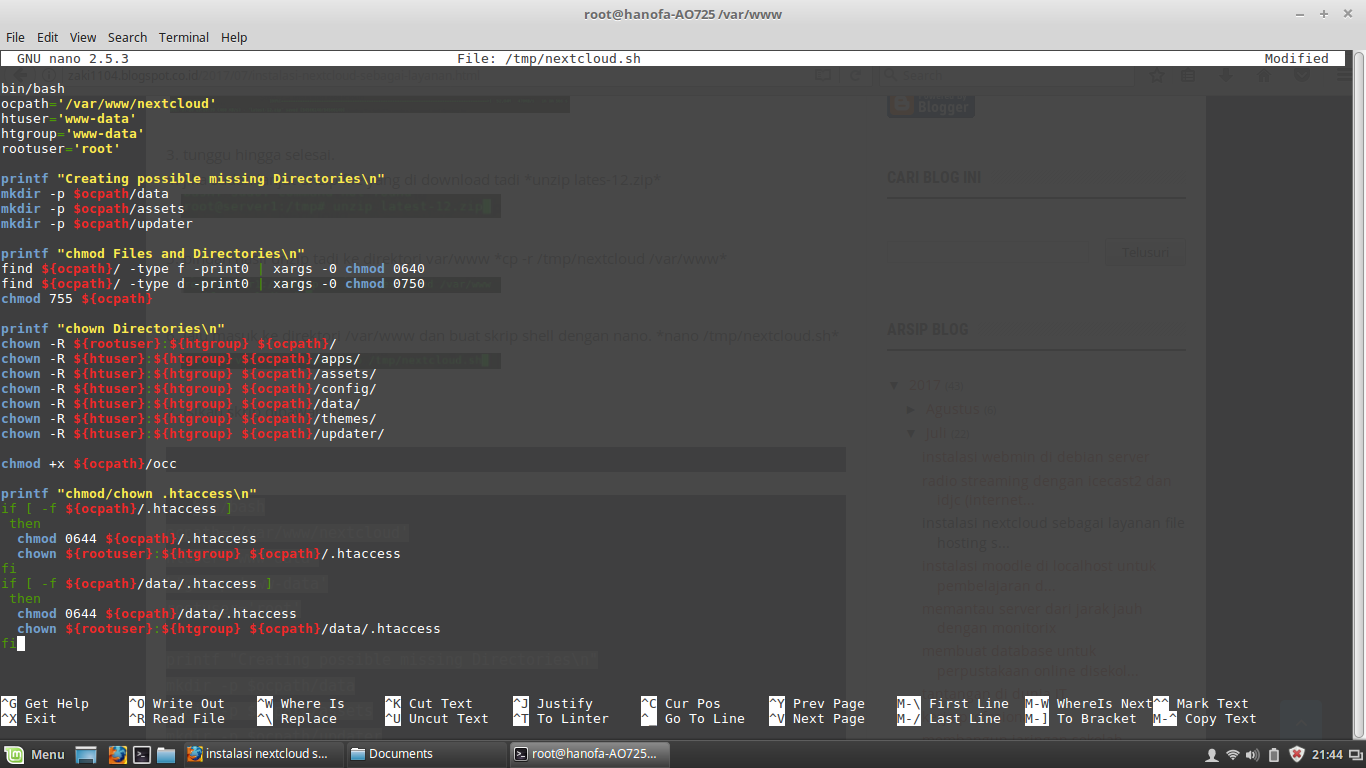The image size is (1366, 768).
Task: Open the user applet in the system tray
Action: pyautogui.click(x=1212, y=754)
